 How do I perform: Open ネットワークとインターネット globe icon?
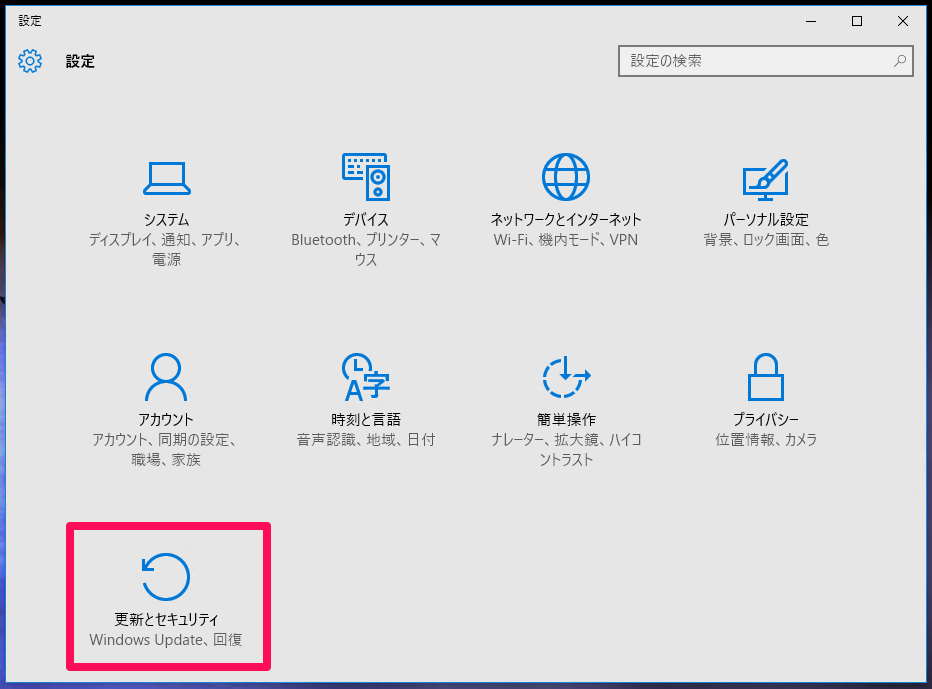point(566,176)
